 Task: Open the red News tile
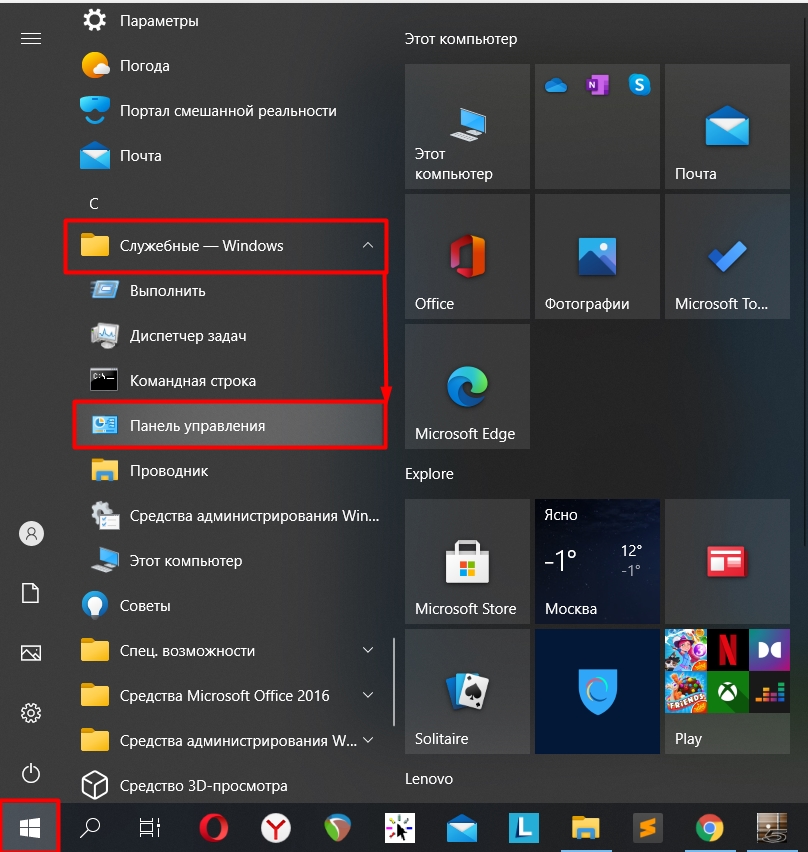point(727,561)
